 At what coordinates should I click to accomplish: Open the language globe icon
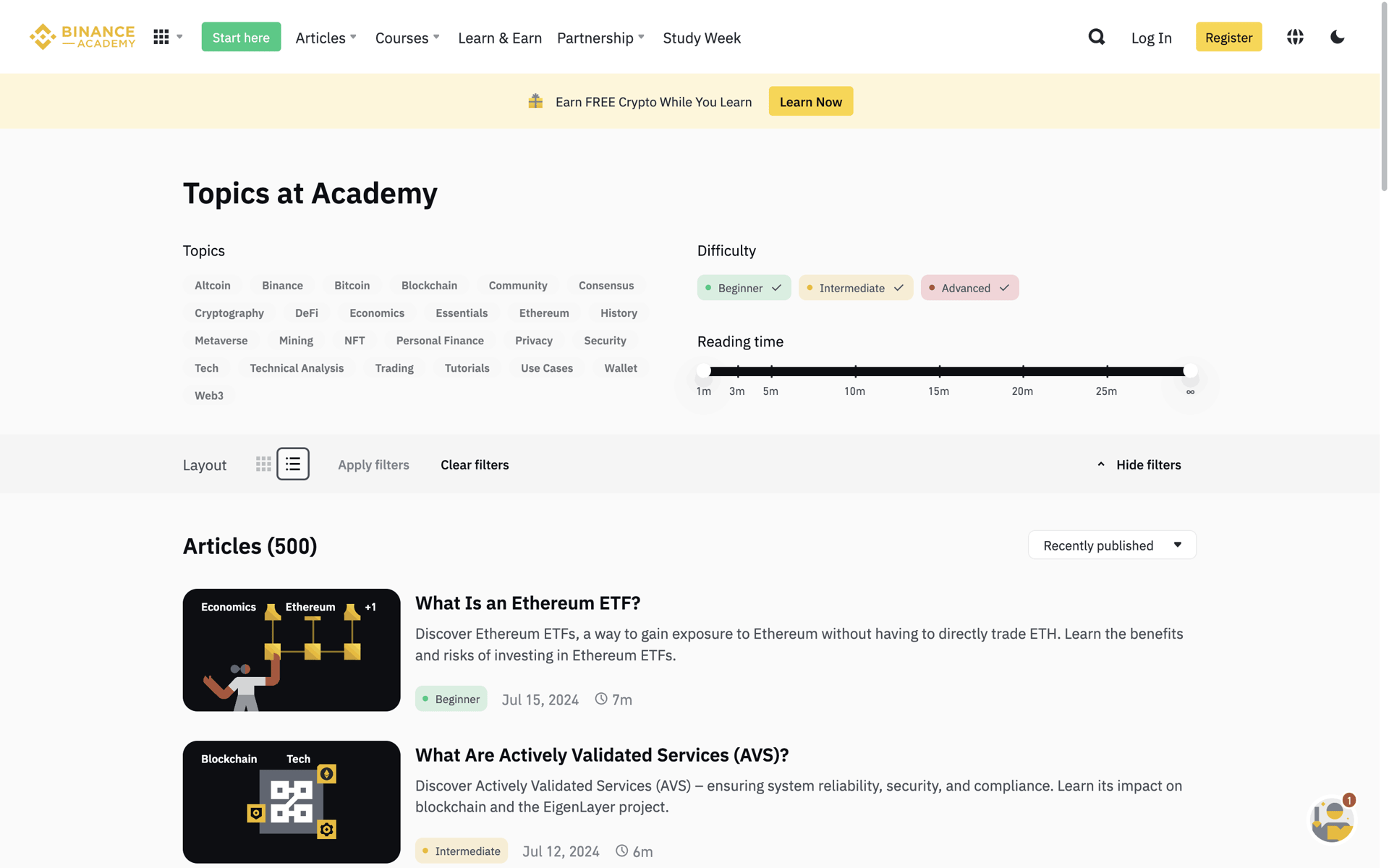click(x=1295, y=37)
